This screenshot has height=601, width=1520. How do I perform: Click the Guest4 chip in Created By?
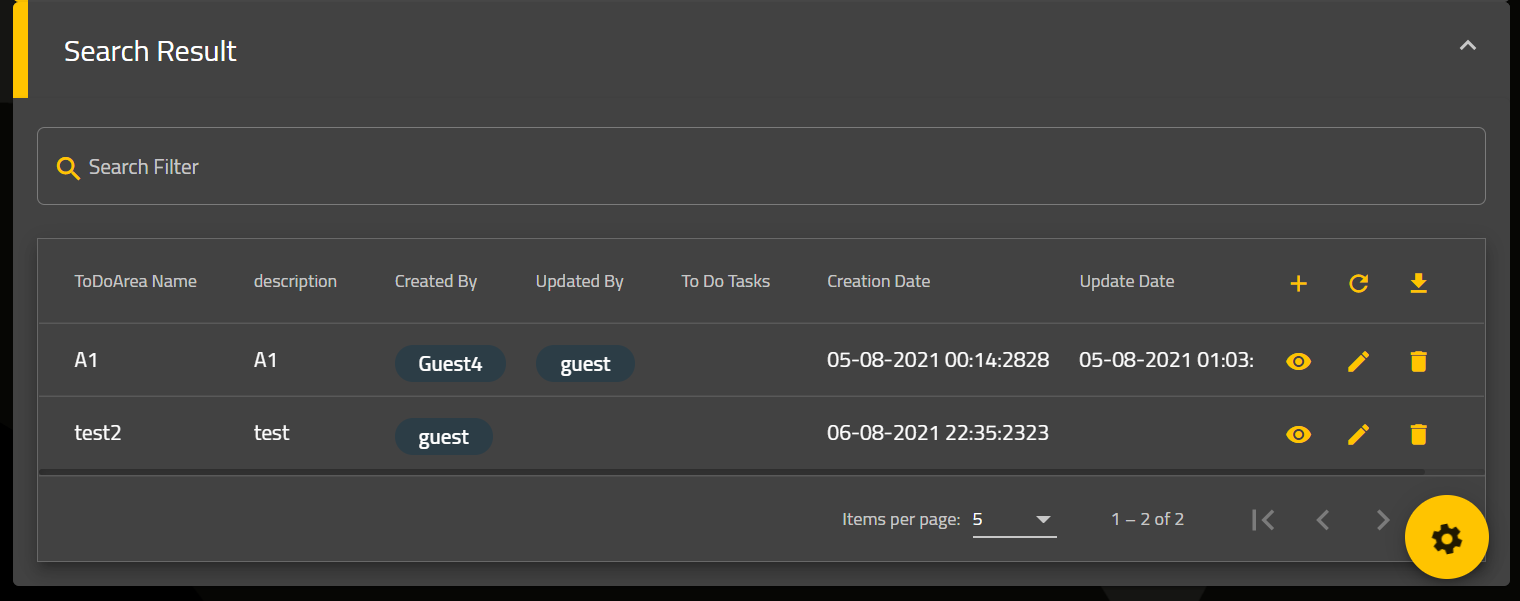pos(450,364)
